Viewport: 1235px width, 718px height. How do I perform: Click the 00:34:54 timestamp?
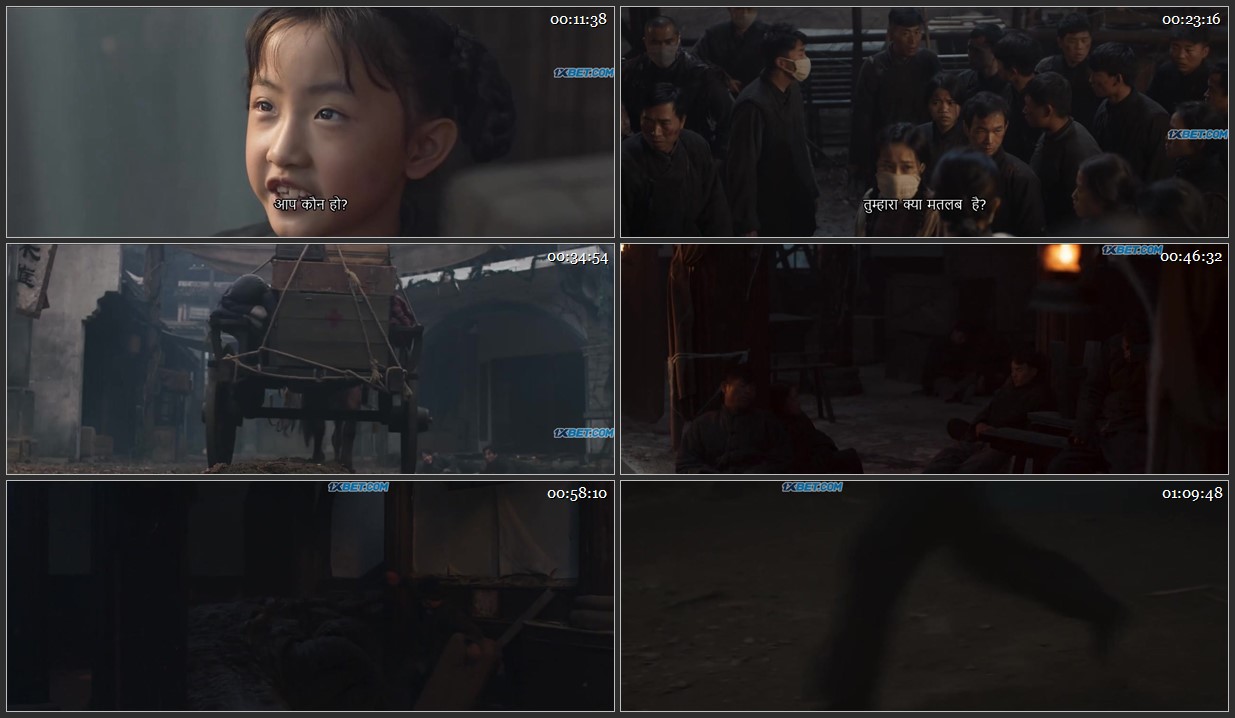pyautogui.click(x=578, y=257)
